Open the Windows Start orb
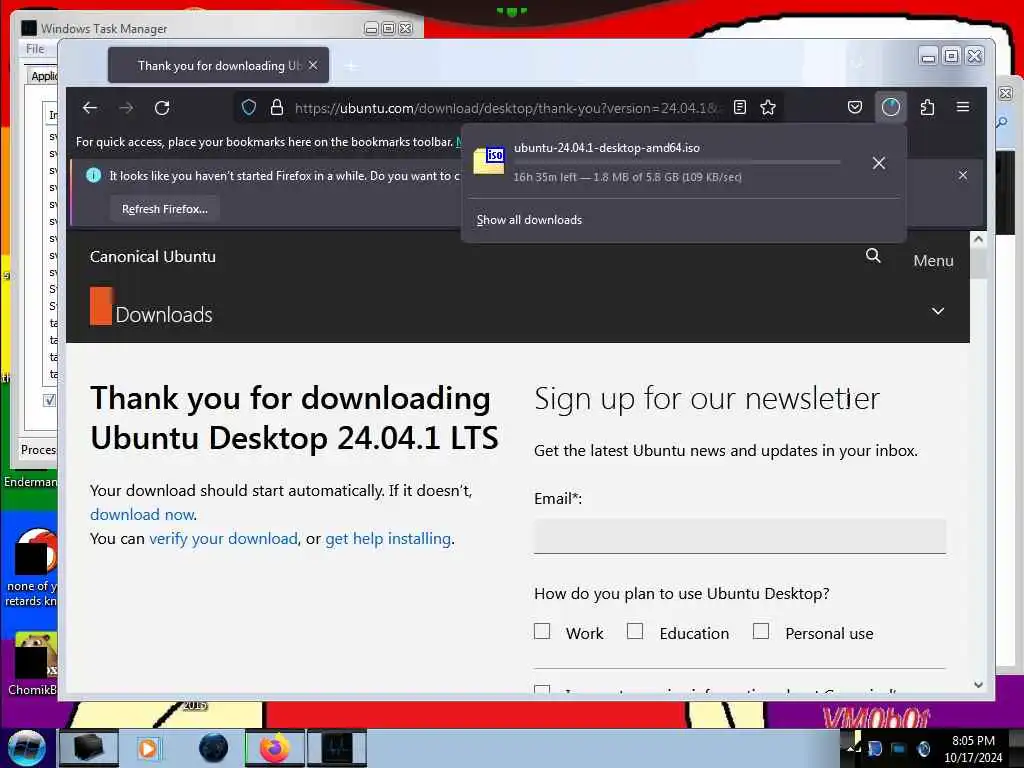 (x=26, y=748)
